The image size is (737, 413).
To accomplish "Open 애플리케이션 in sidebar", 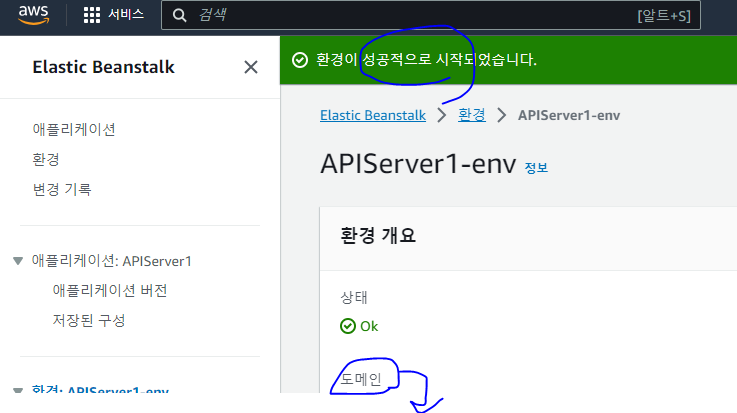I will pos(74,129).
